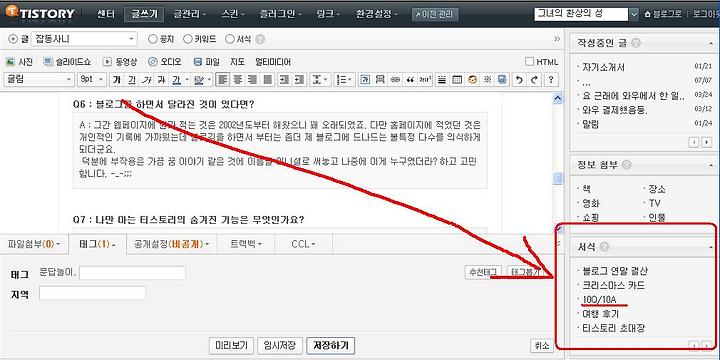Open the emoticon picker
The image size is (720, 360).
[x=472, y=79]
